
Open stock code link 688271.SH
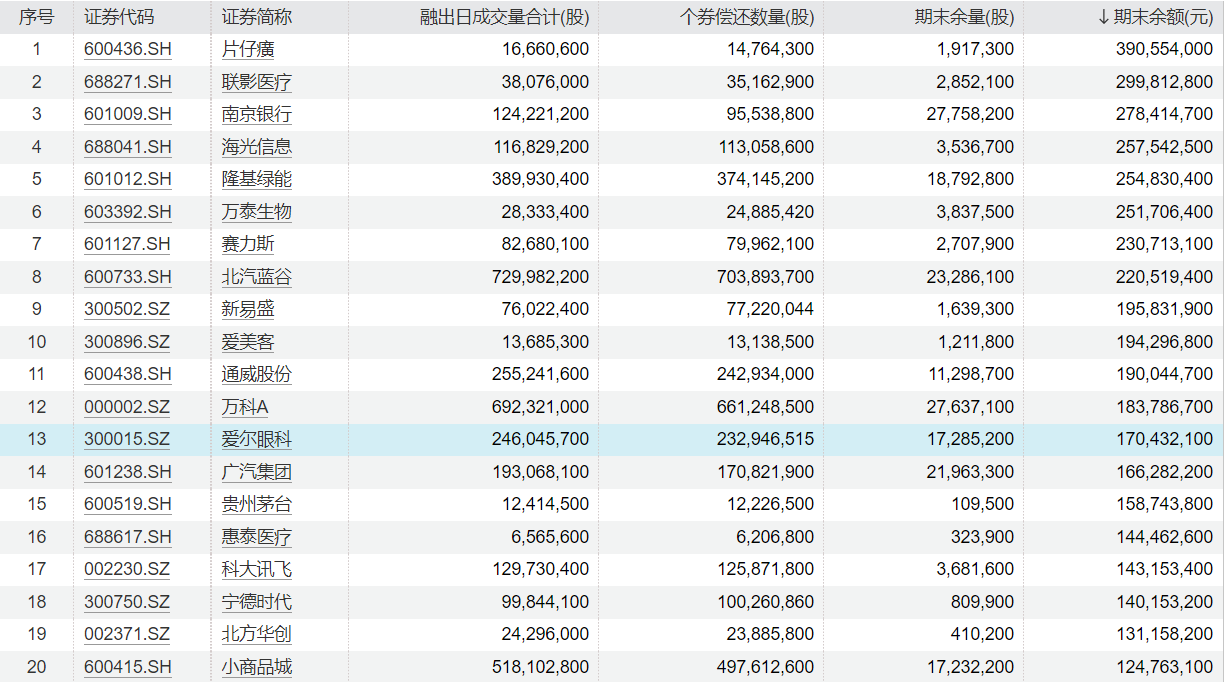tap(128, 82)
